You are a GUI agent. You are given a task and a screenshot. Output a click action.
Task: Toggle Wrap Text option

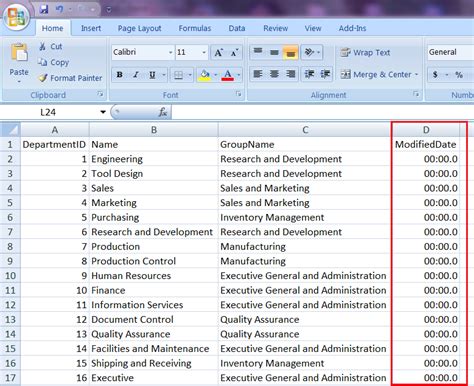point(365,53)
